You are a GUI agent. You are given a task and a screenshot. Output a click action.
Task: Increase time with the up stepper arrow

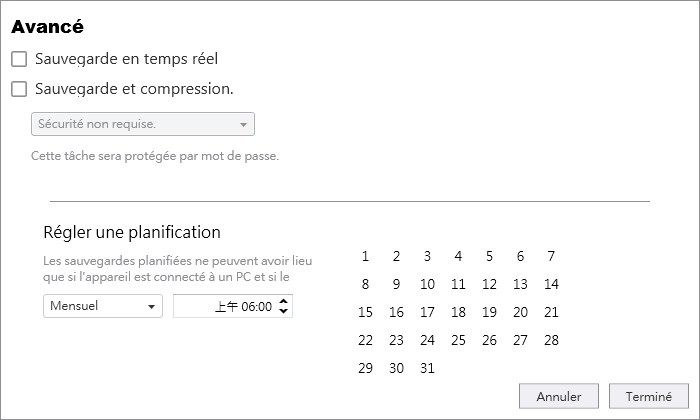click(x=283, y=301)
